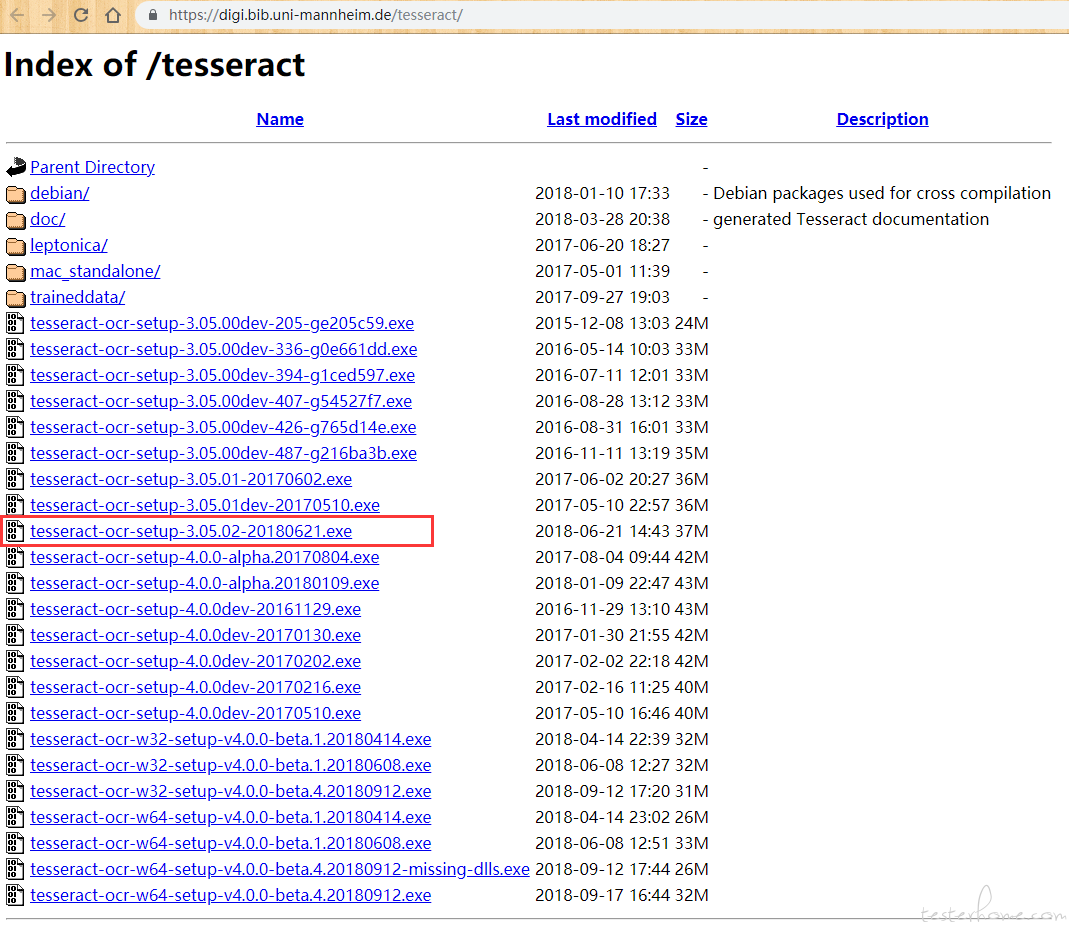This screenshot has height=937, width=1069.
Task: Open the Parent Directory link
Action: (x=92, y=167)
